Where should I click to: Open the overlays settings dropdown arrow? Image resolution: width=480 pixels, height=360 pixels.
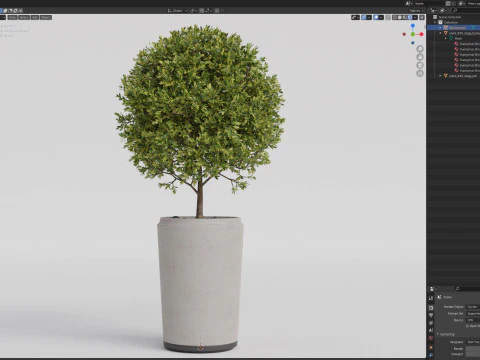(x=381, y=17)
